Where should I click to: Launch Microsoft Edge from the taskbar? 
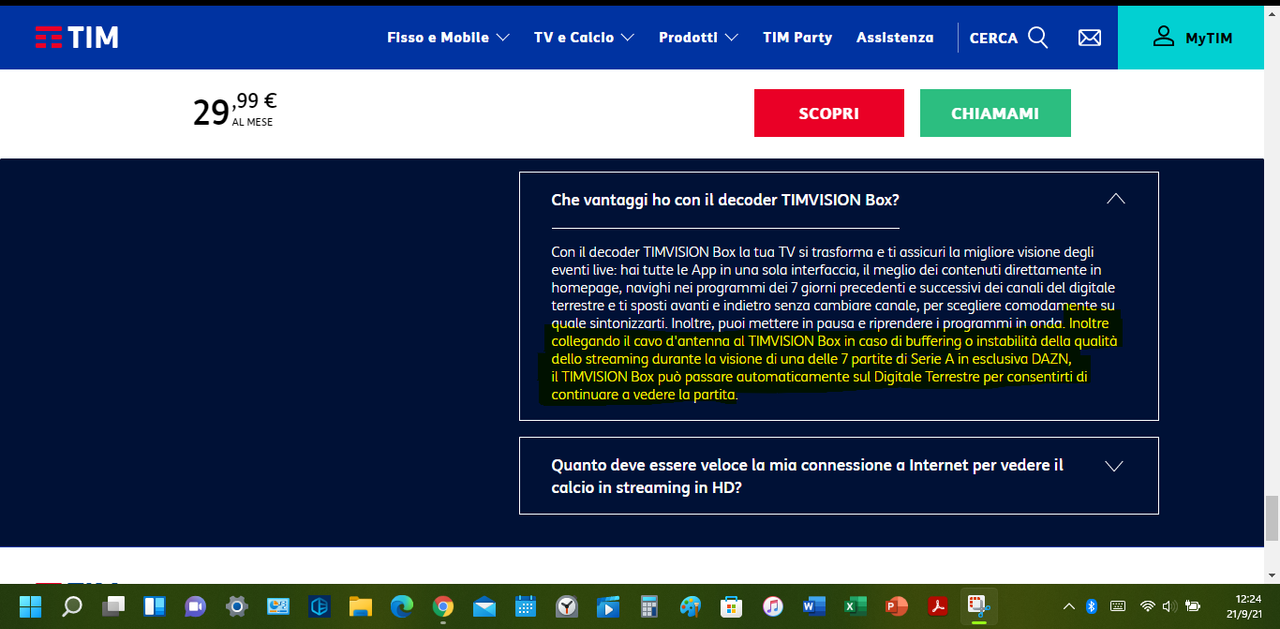coord(402,606)
